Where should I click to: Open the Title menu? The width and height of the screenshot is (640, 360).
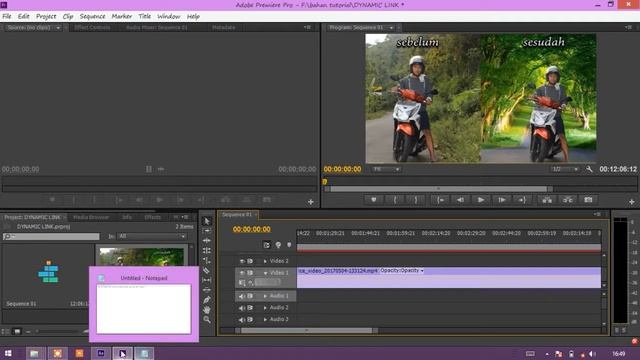144,16
